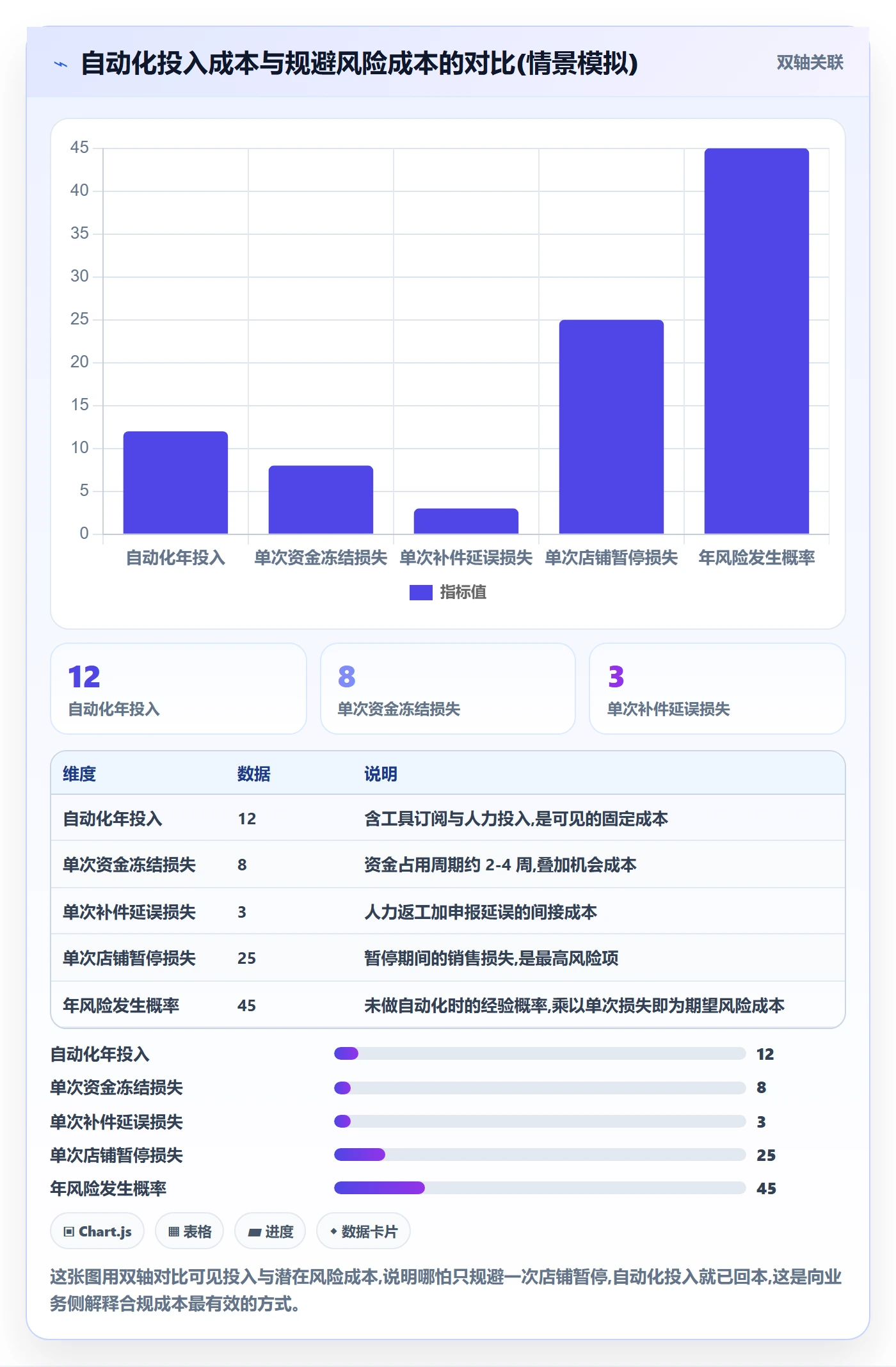Click description 含工具订阅与人力投入,是可见的固定成本
This screenshot has width=896, height=1367.
pos(516,819)
